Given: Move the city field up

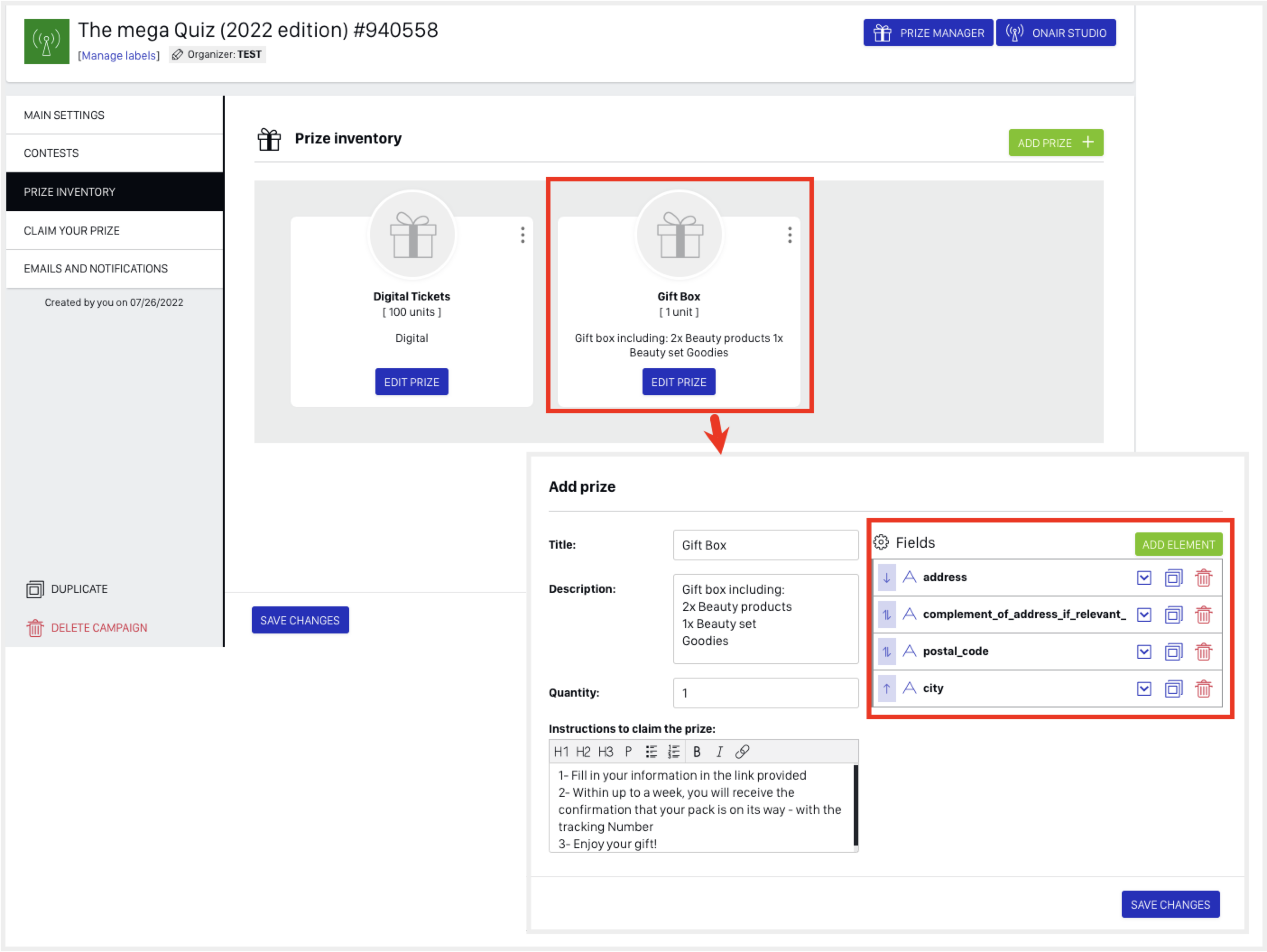Looking at the screenshot, I should tap(887, 689).
